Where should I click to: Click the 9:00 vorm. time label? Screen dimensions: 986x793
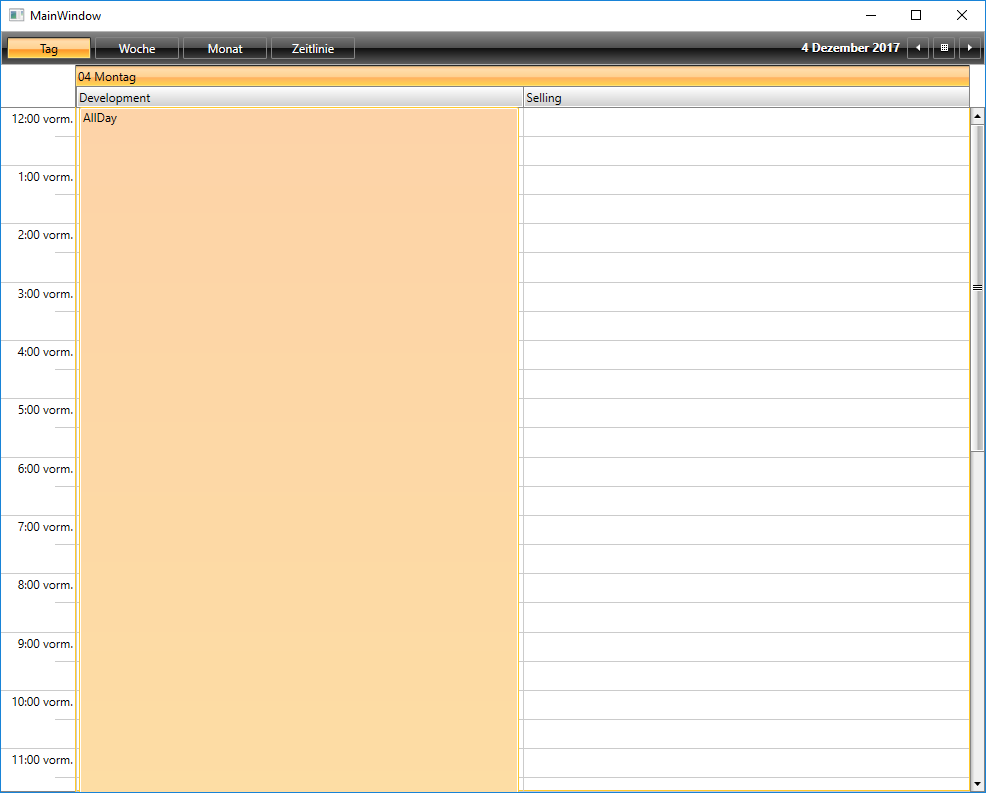45,643
